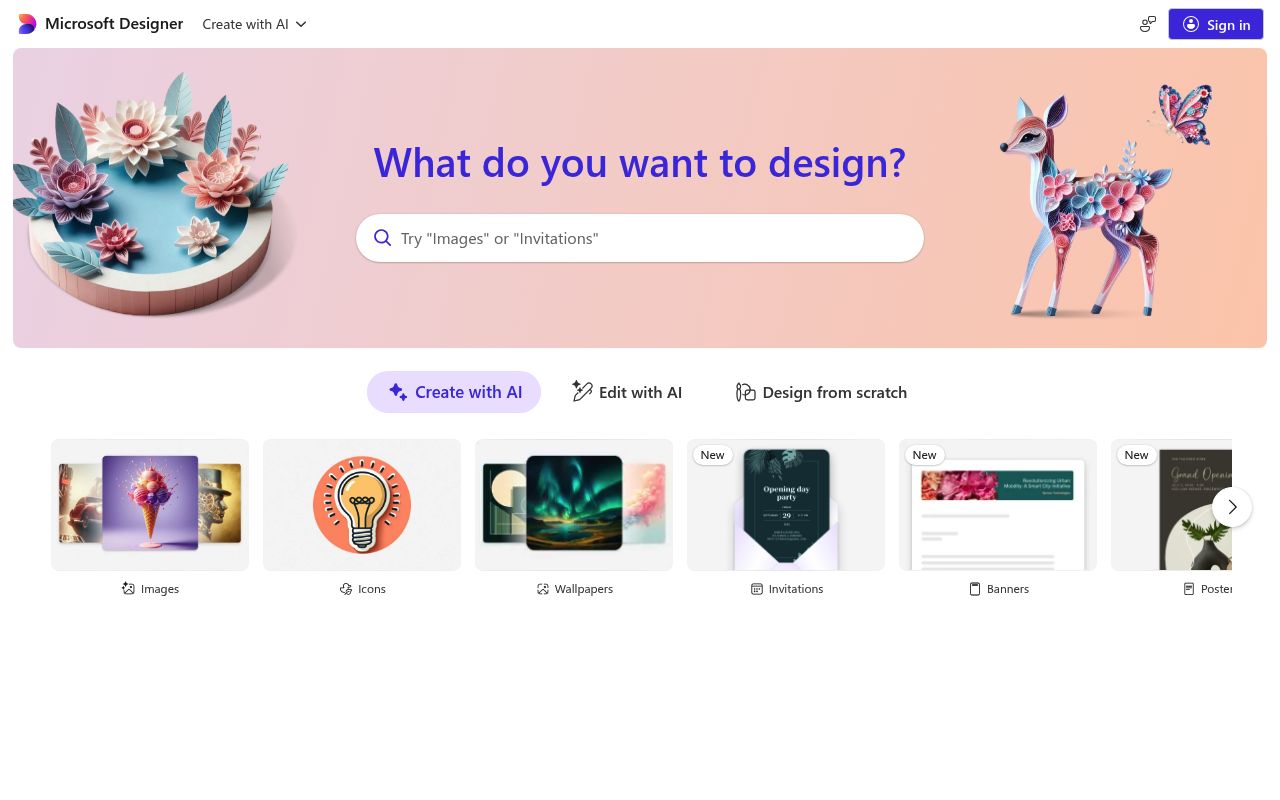Open the Microsoft Designer home link

coord(114,24)
